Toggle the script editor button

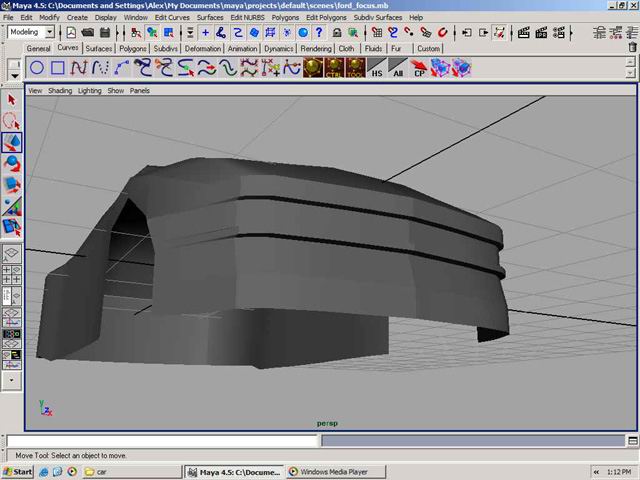coord(630,441)
